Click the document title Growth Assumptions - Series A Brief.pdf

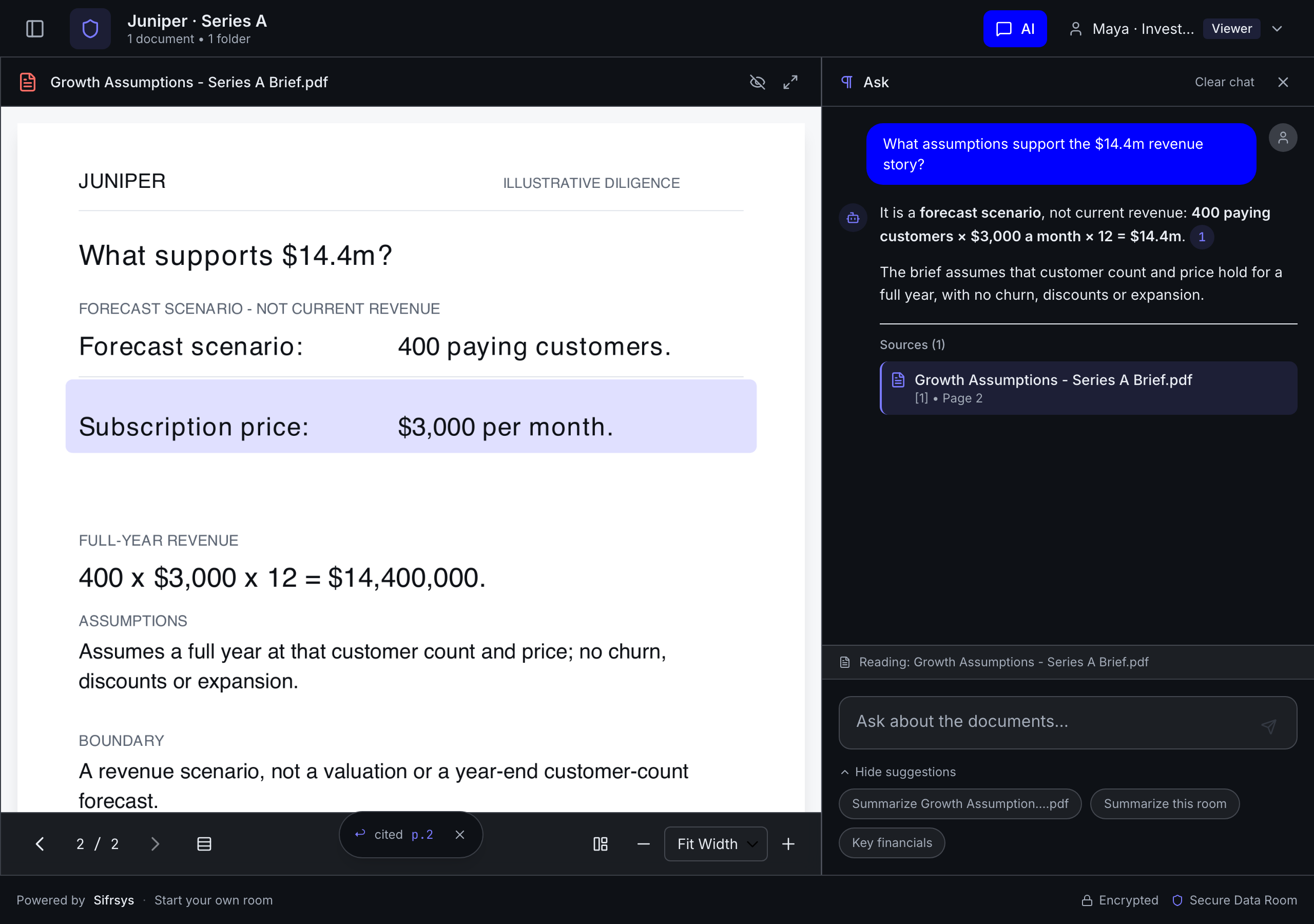(189, 82)
